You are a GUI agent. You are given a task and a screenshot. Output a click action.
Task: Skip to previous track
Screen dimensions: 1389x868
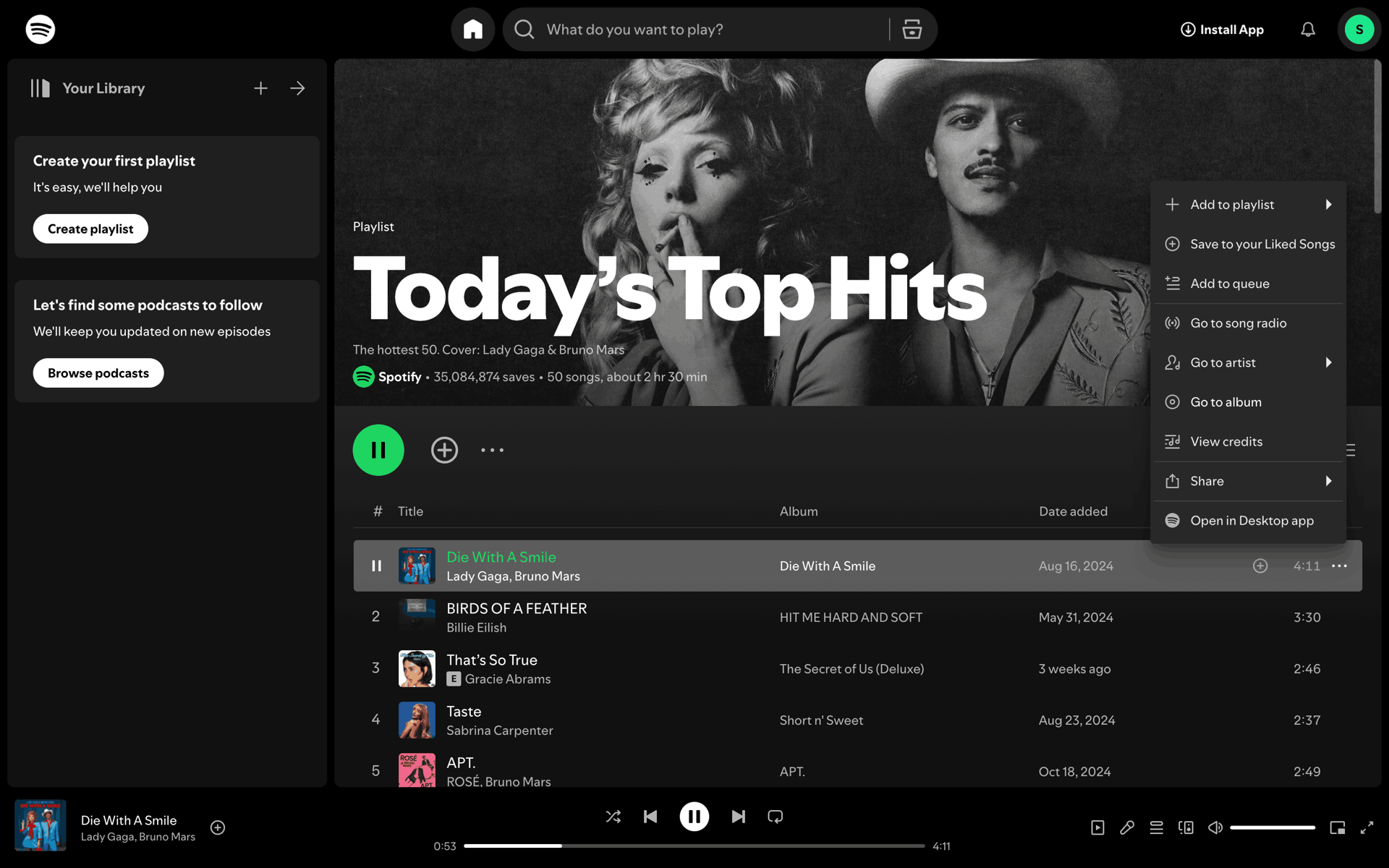(x=650, y=817)
